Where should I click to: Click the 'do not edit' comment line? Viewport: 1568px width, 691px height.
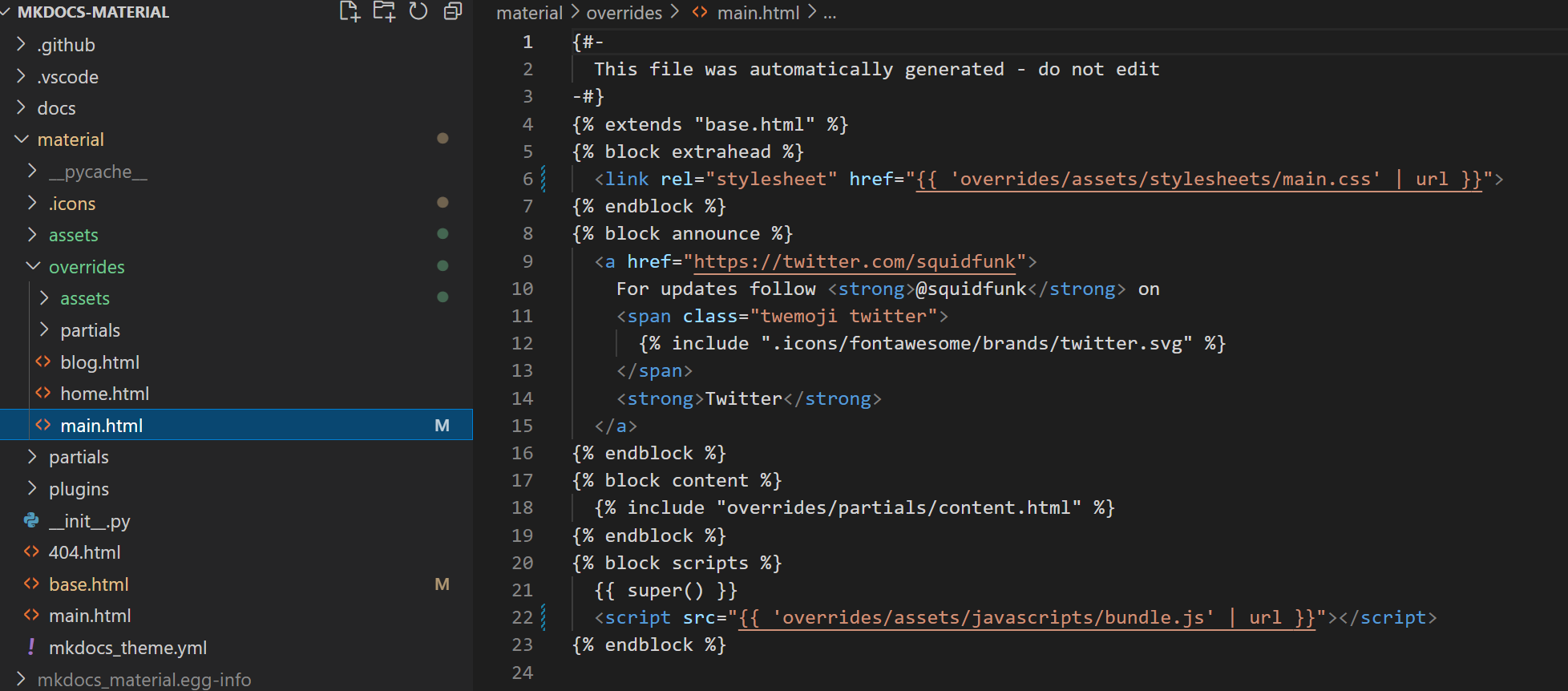point(877,69)
